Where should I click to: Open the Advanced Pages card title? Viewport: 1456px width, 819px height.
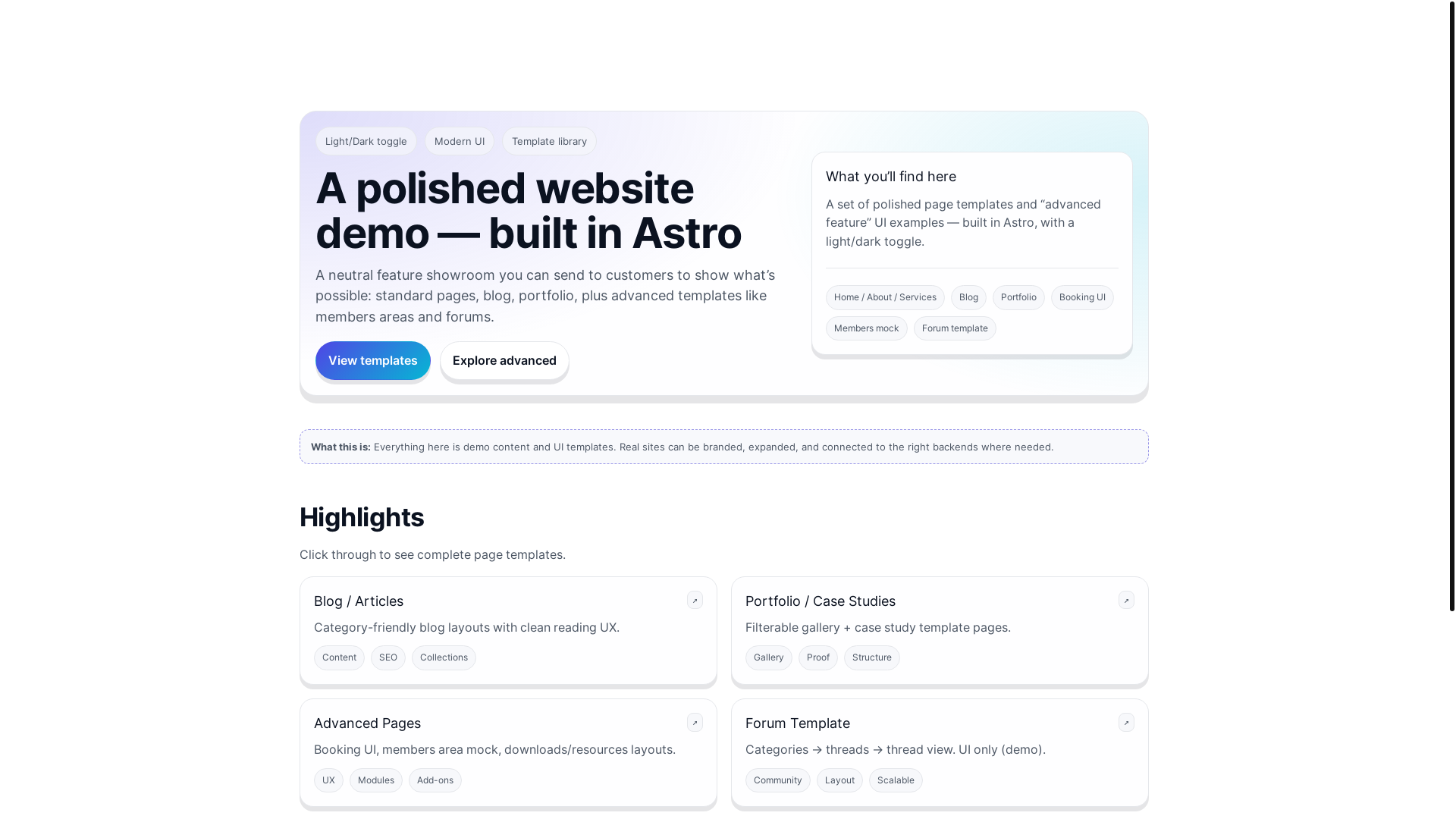367,723
